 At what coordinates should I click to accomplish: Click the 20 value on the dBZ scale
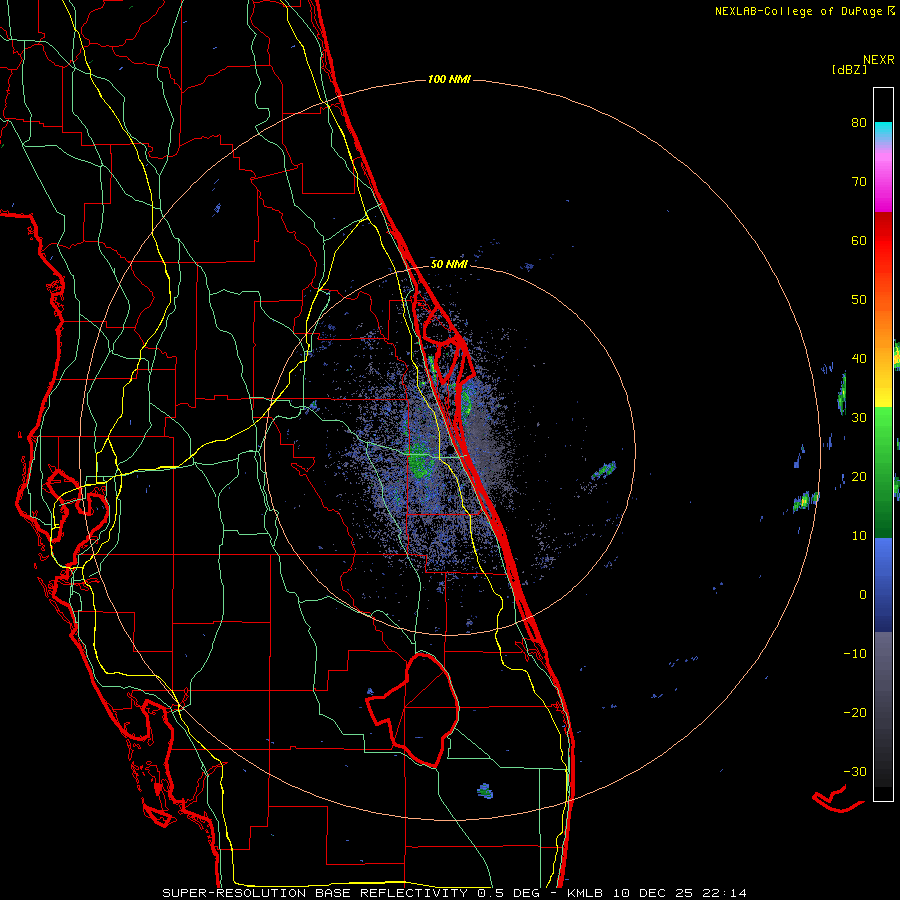pos(859,476)
